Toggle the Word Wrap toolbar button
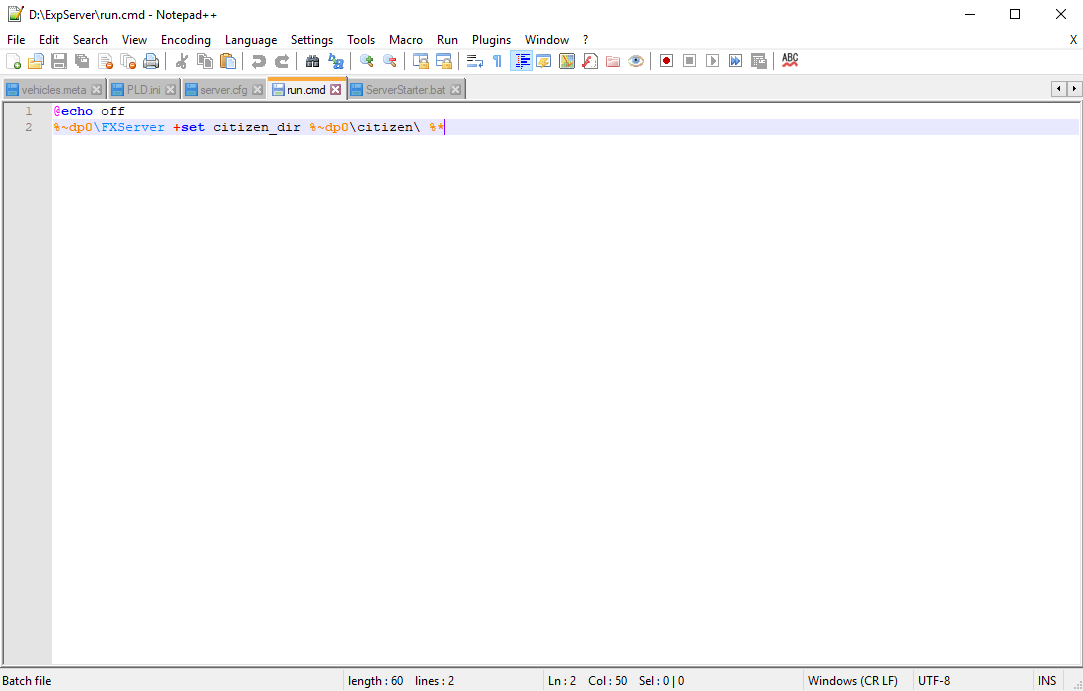 click(475, 61)
